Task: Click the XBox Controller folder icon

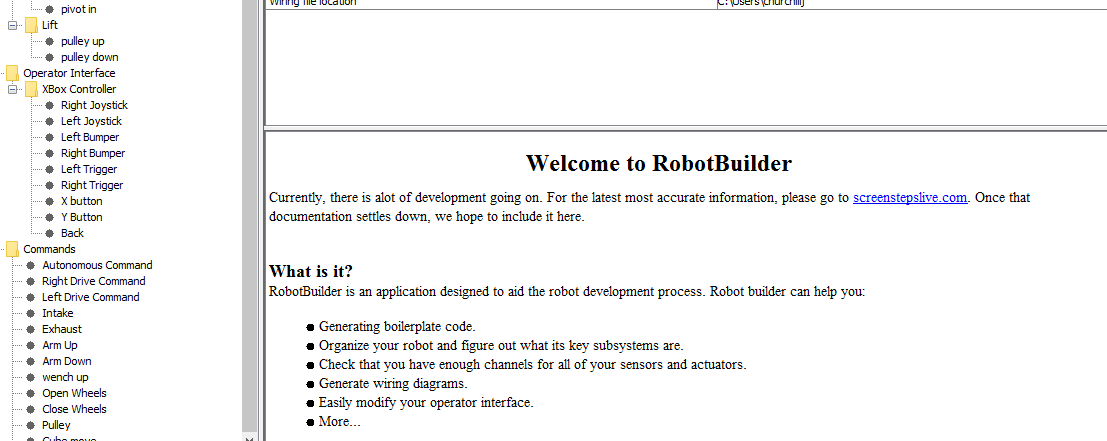Action: (31, 90)
